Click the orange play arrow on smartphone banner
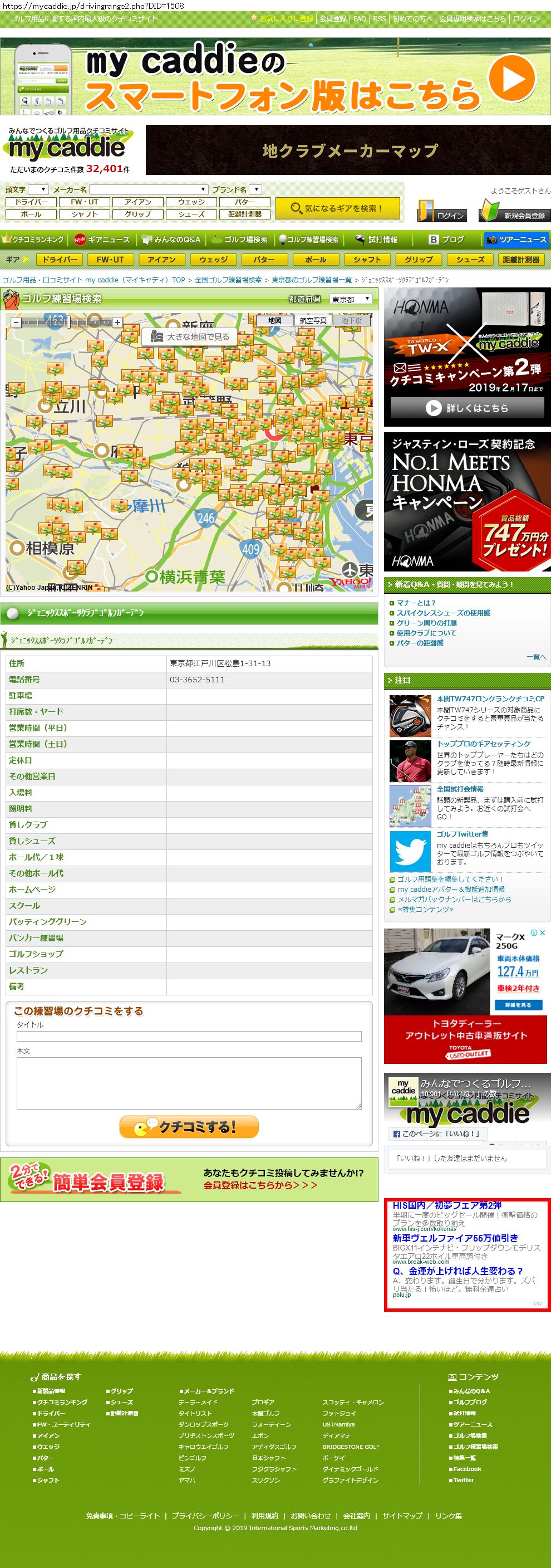This screenshot has height=1568, width=551. pyautogui.click(x=512, y=78)
